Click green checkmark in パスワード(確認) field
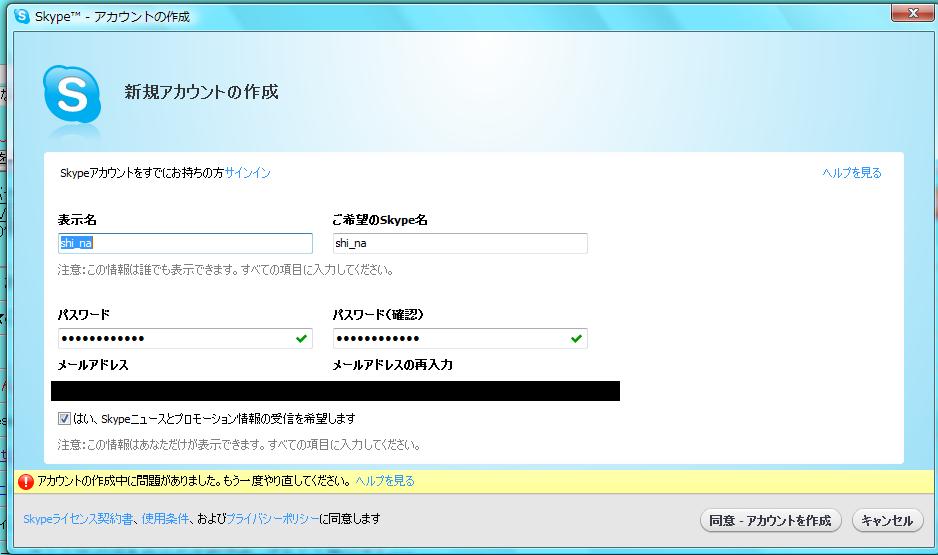 pyautogui.click(x=576, y=339)
